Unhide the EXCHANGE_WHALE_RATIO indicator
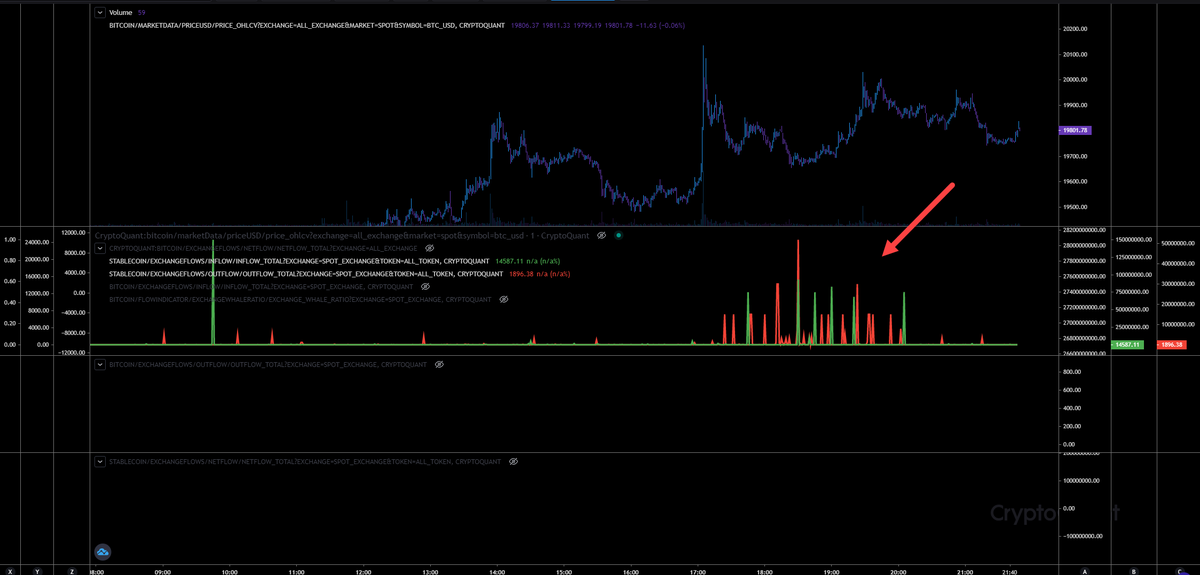This screenshot has height=575, width=1200. 504,299
